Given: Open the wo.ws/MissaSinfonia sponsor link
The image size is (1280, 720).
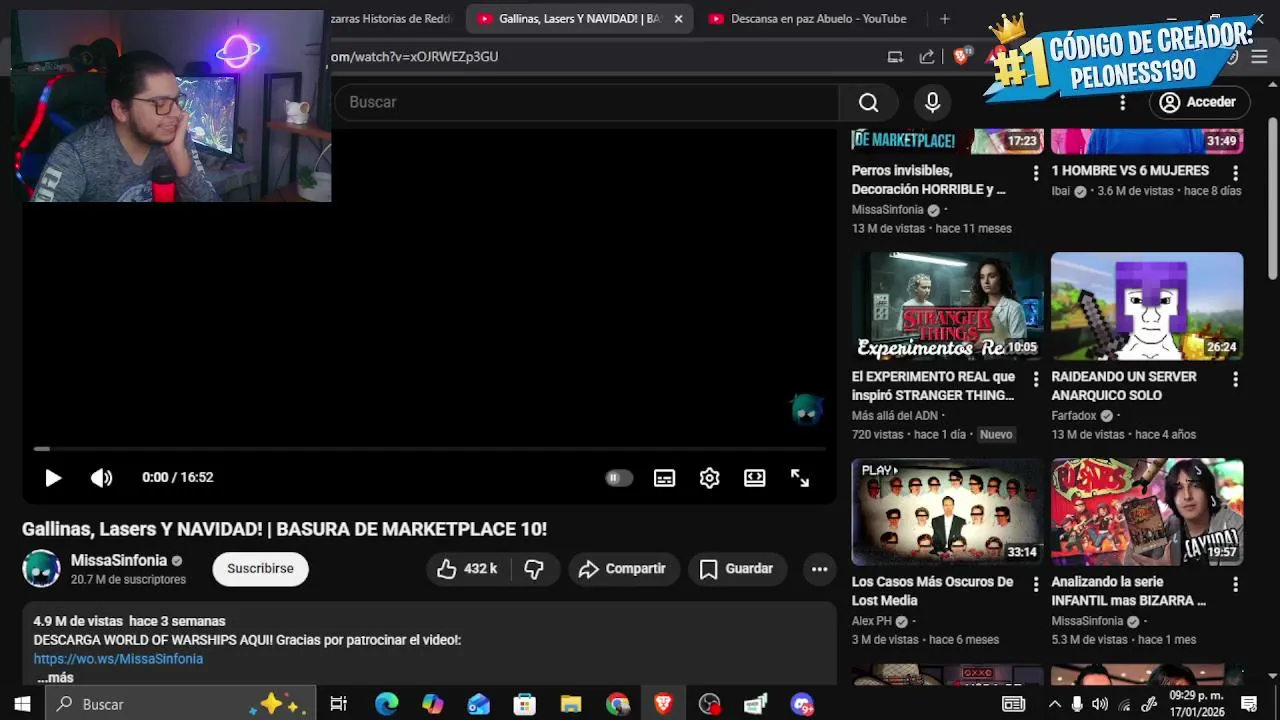Looking at the screenshot, I should [118, 659].
